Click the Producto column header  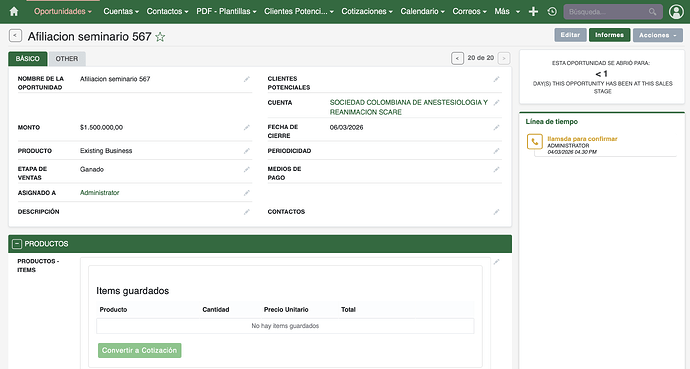(113, 310)
